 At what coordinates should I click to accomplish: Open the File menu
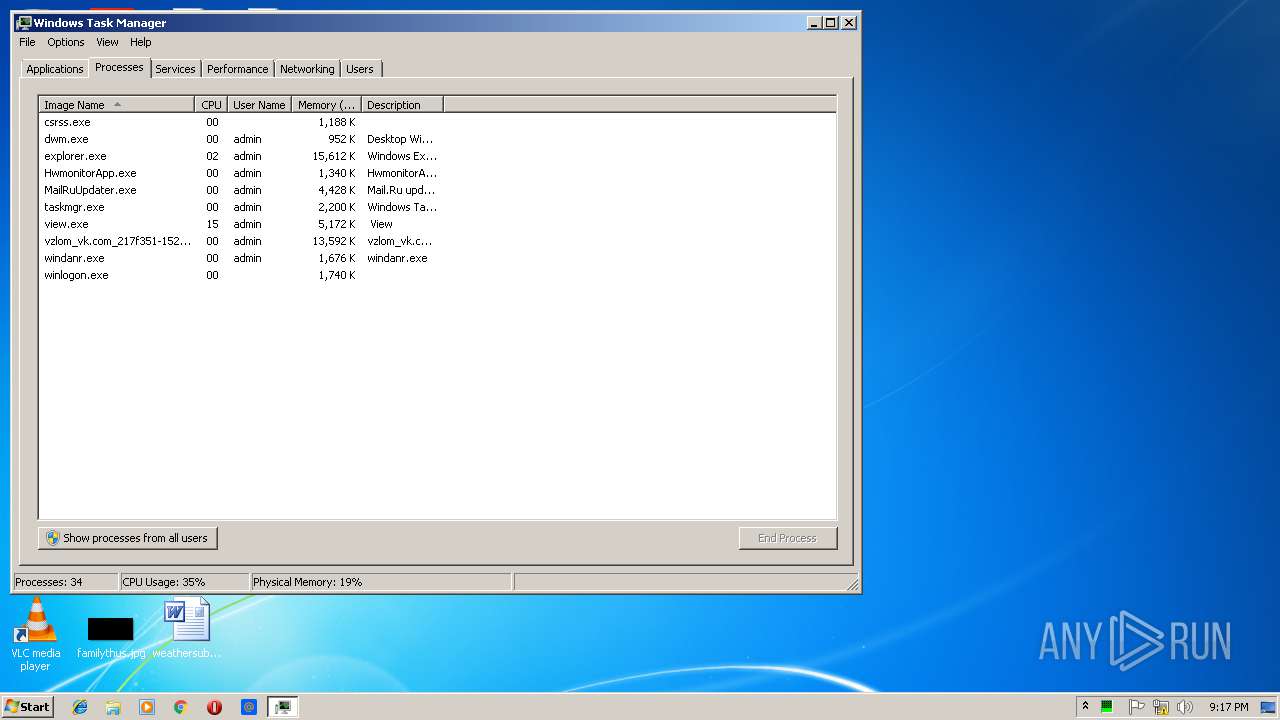click(x=27, y=42)
